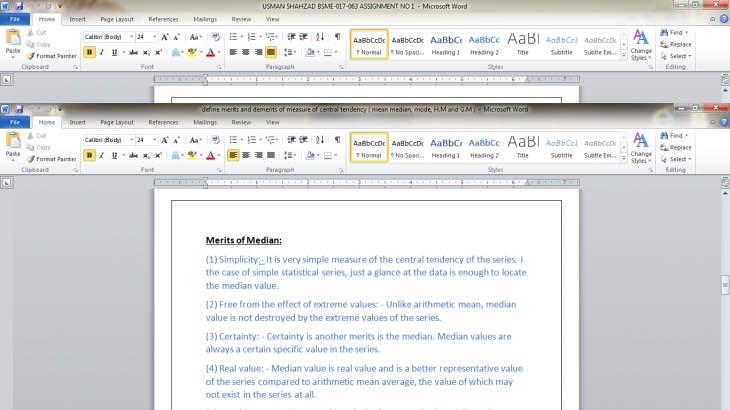Click the red Font Color button in the lower ribbon
The width and height of the screenshot is (730, 410).
(x=211, y=155)
